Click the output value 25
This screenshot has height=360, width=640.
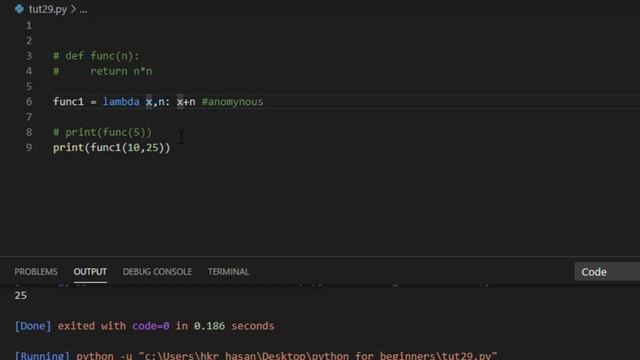click(21, 296)
